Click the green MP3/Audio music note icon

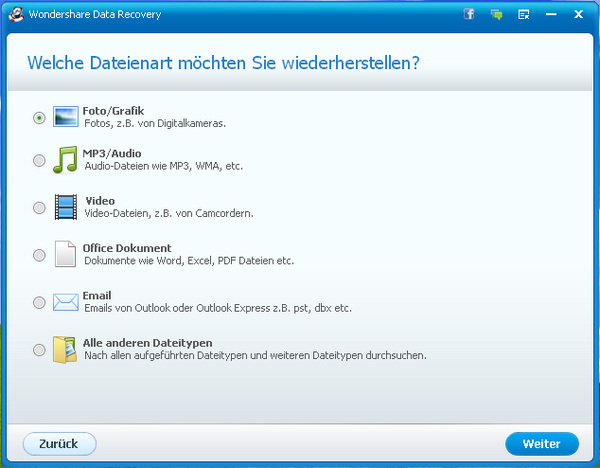(x=65, y=160)
